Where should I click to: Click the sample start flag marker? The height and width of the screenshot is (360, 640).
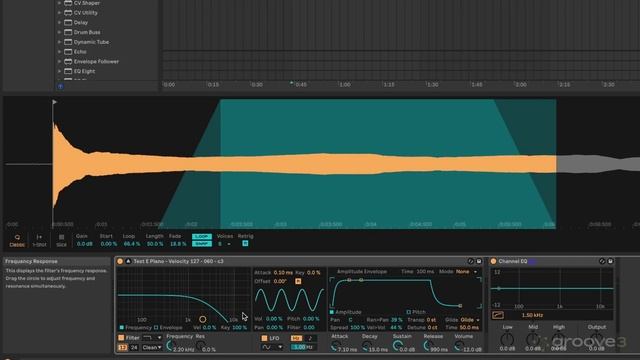(54, 102)
